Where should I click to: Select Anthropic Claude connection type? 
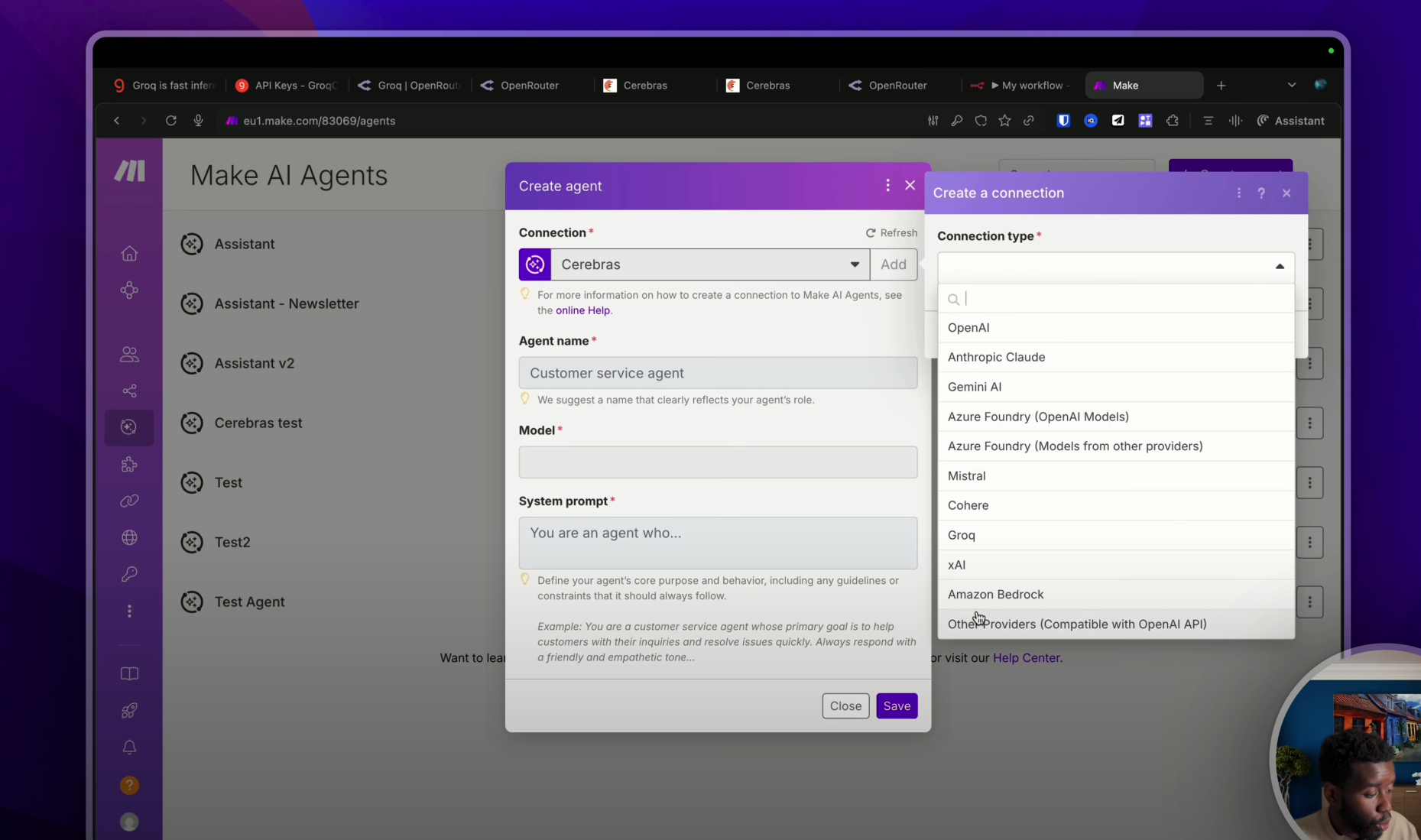1116,357
